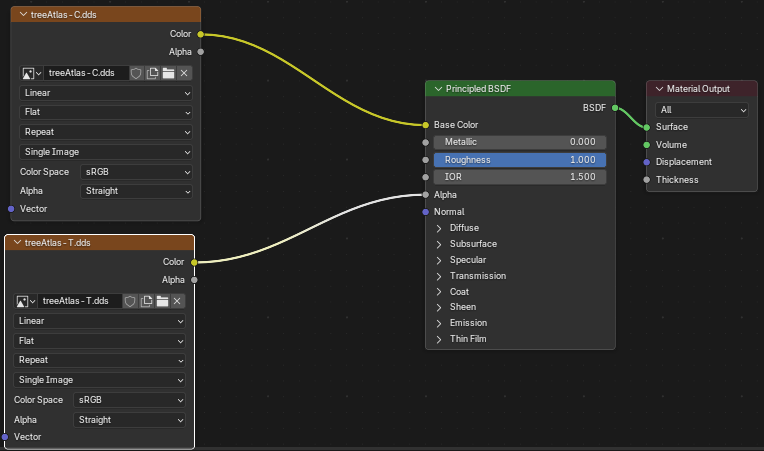
Task: Click Volume input socket on Material Output
Action: 647,145
